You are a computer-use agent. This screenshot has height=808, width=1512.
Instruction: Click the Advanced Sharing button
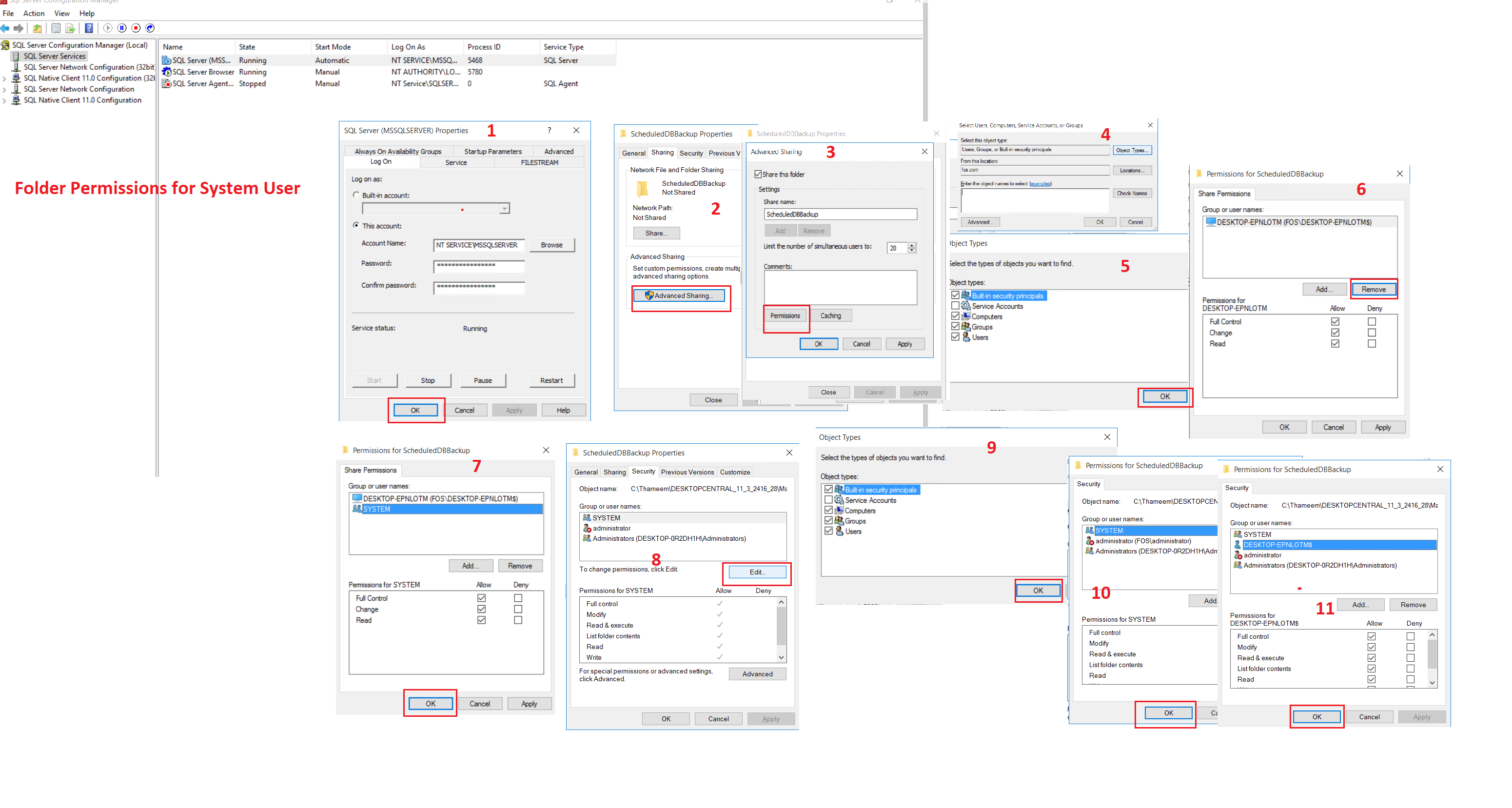pyautogui.click(x=680, y=296)
